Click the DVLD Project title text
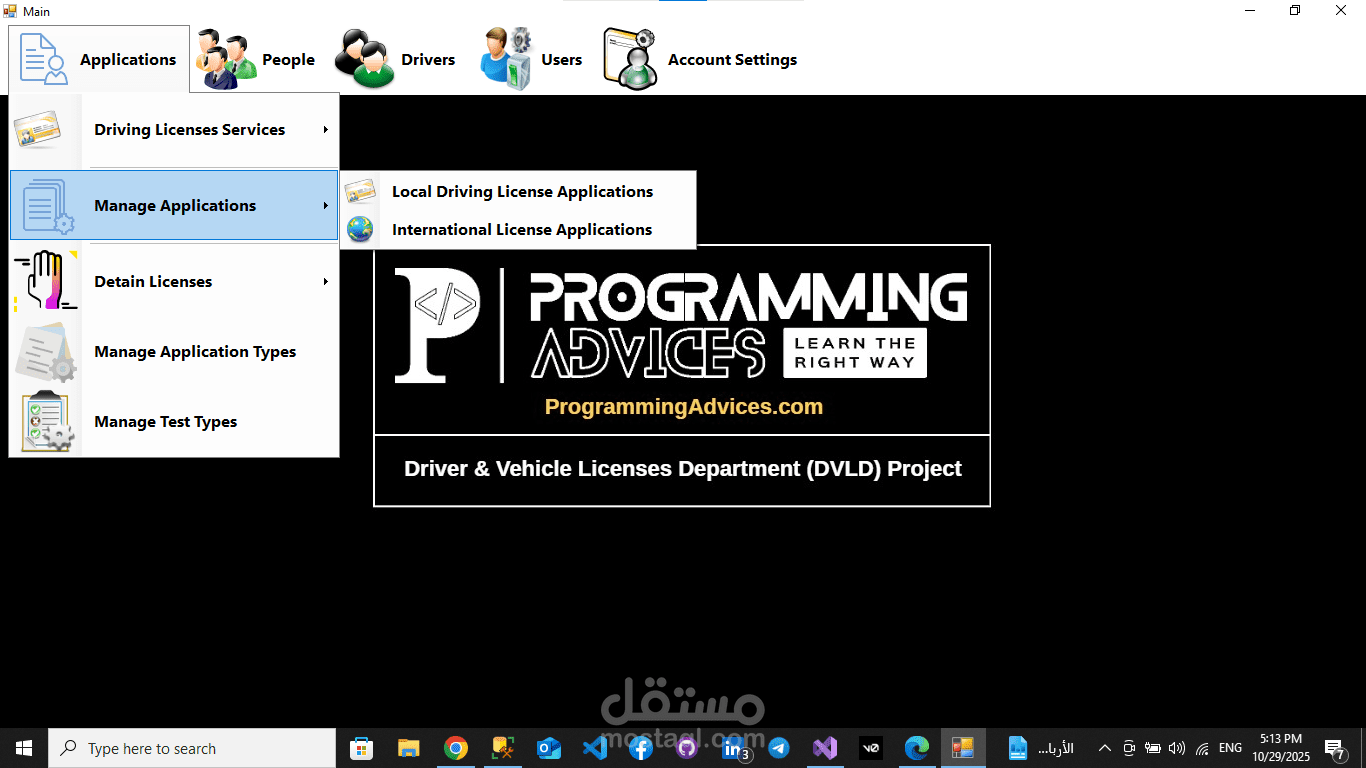The image size is (1366, 768). 683,469
